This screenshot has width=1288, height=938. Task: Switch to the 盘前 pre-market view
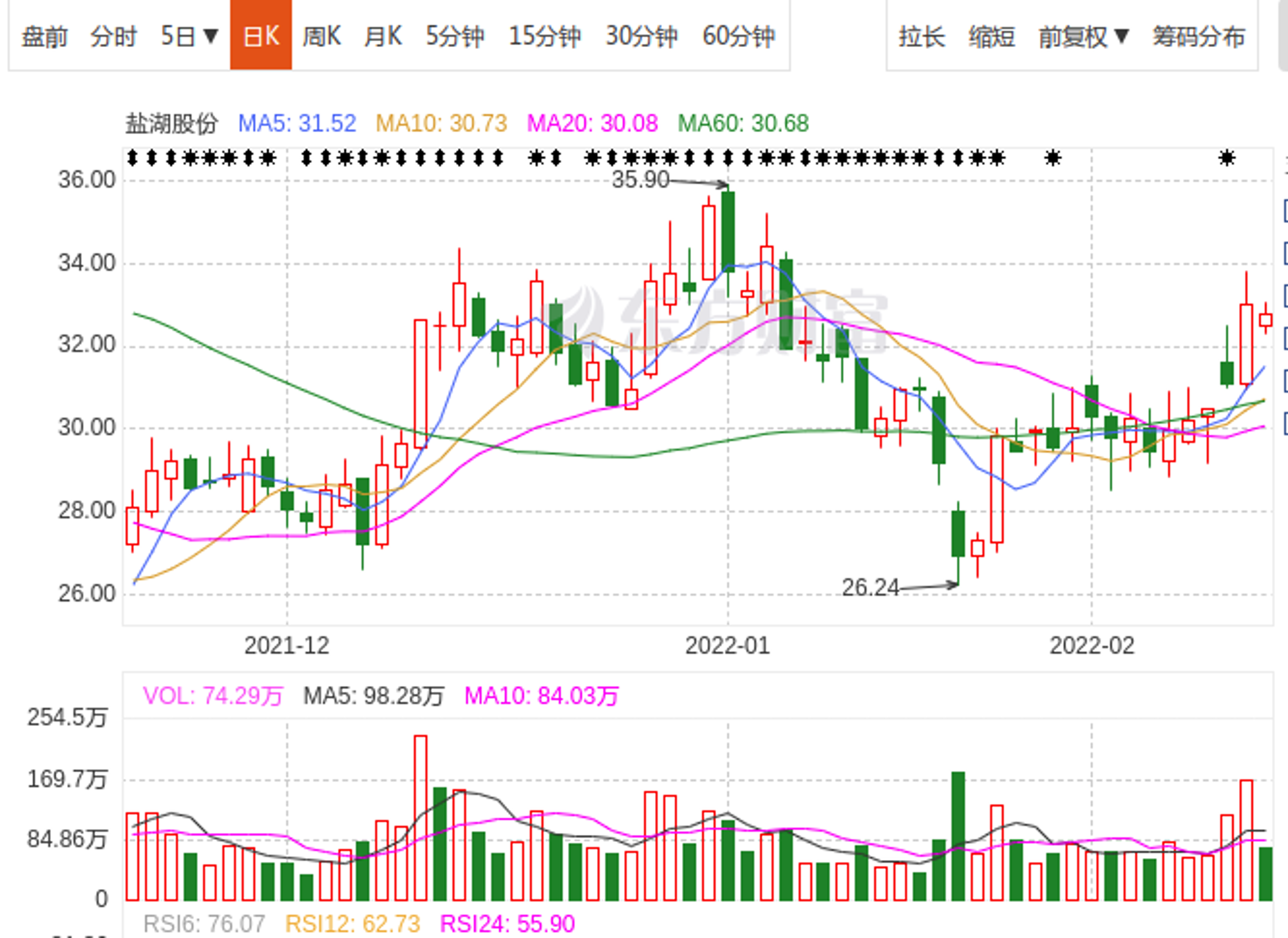[x=44, y=36]
